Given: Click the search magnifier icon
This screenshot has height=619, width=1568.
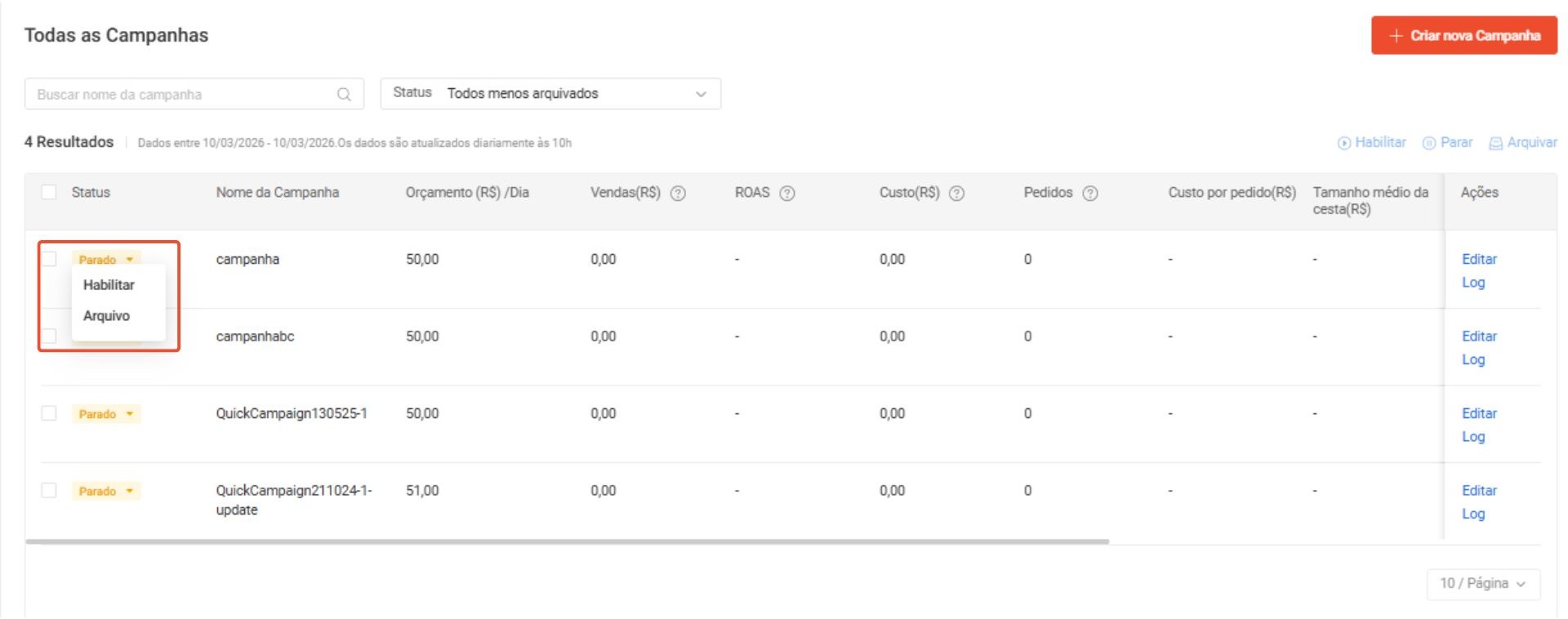Looking at the screenshot, I should click(x=344, y=95).
